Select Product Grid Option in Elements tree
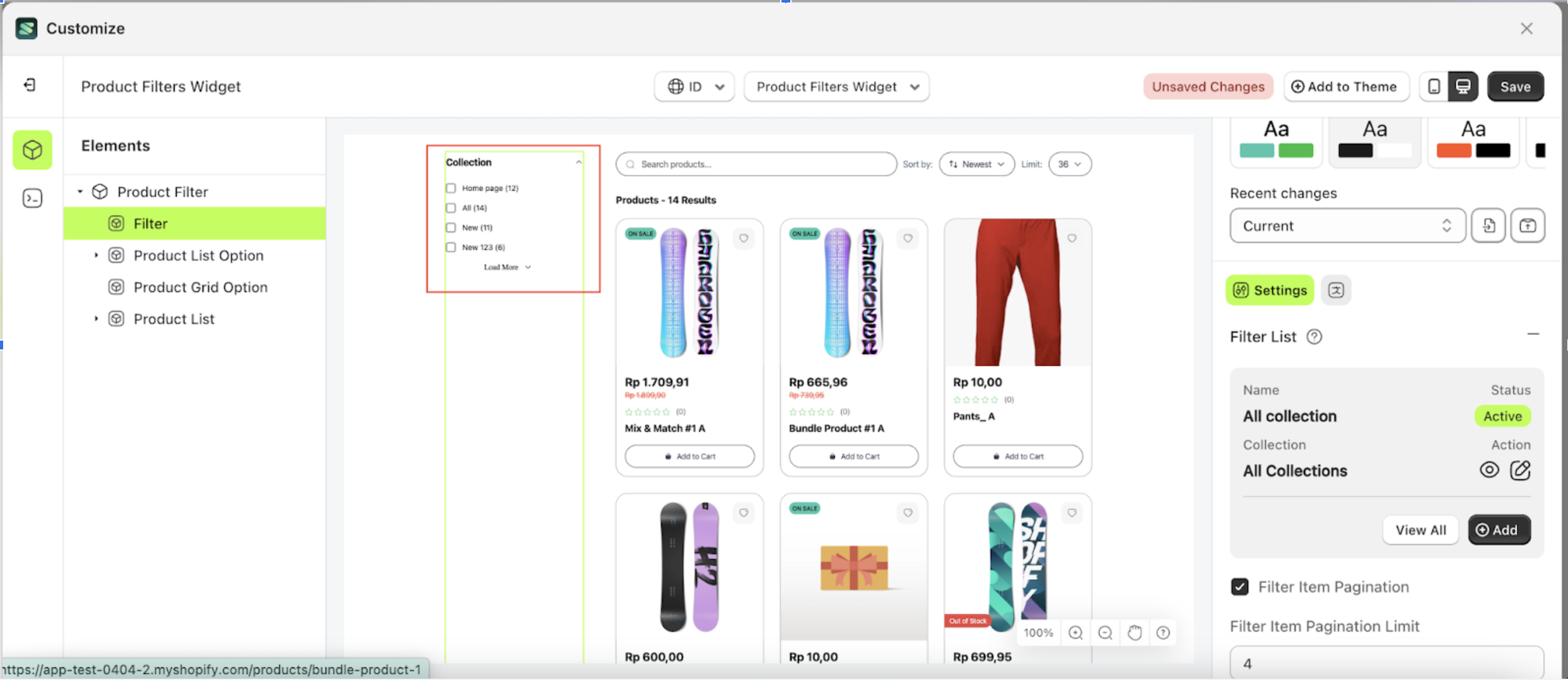This screenshot has height=680, width=1568. pos(200,287)
